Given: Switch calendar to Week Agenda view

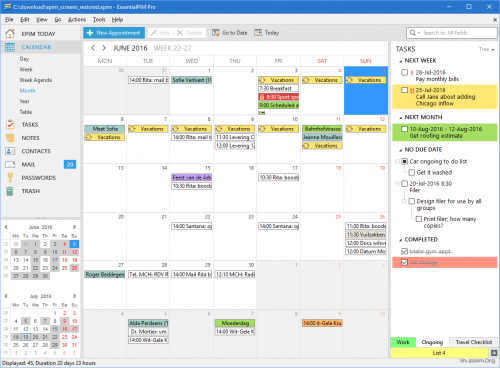Looking at the screenshot, I should coord(36,80).
